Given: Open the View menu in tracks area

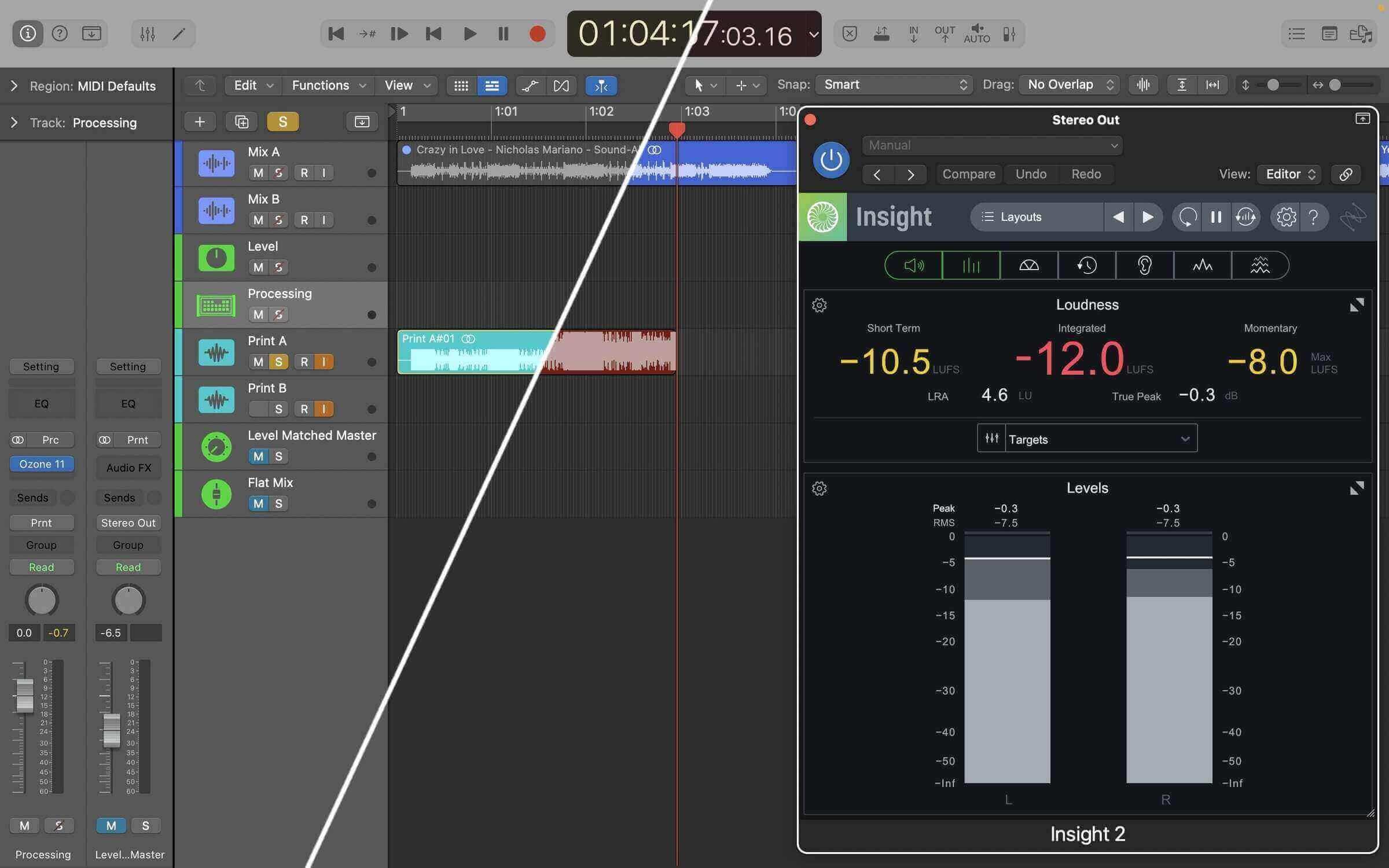Looking at the screenshot, I should click(x=407, y=86).
